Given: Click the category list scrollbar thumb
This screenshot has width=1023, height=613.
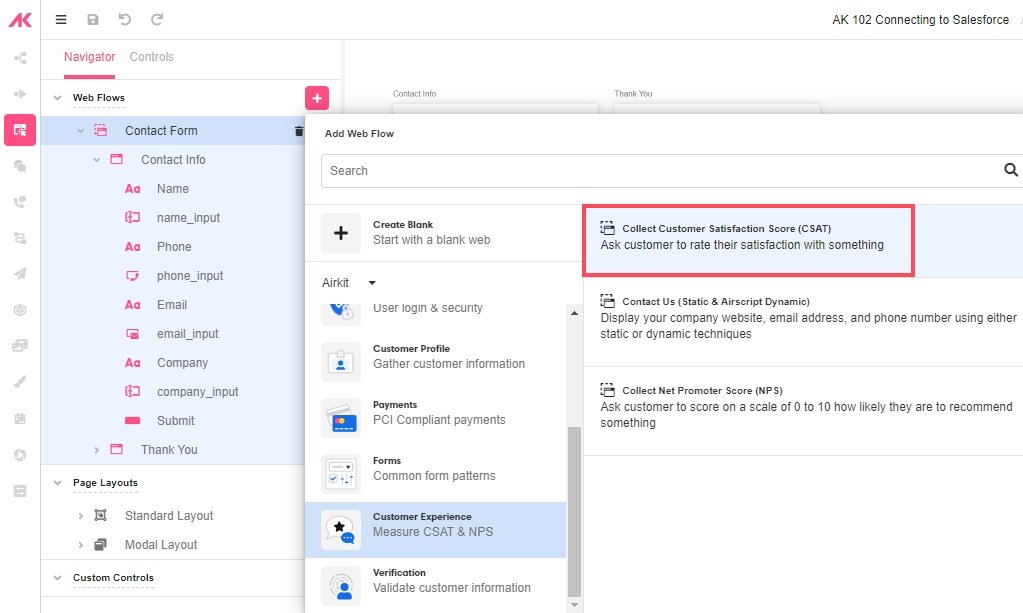Looking at the screenshot, I should pos(574,511).
